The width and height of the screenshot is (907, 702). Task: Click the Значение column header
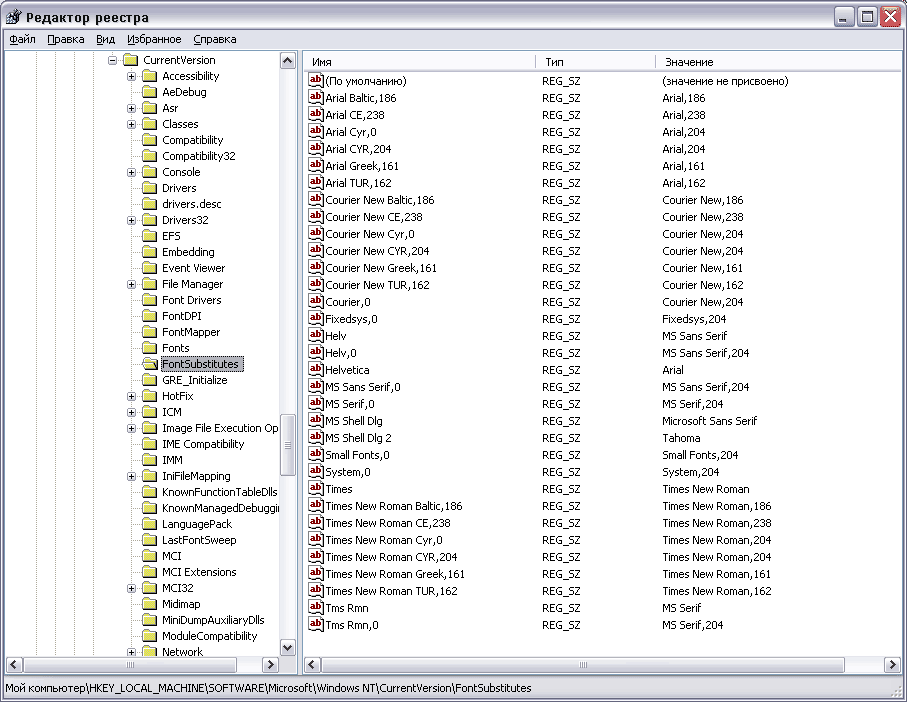[x=779, y=62]
